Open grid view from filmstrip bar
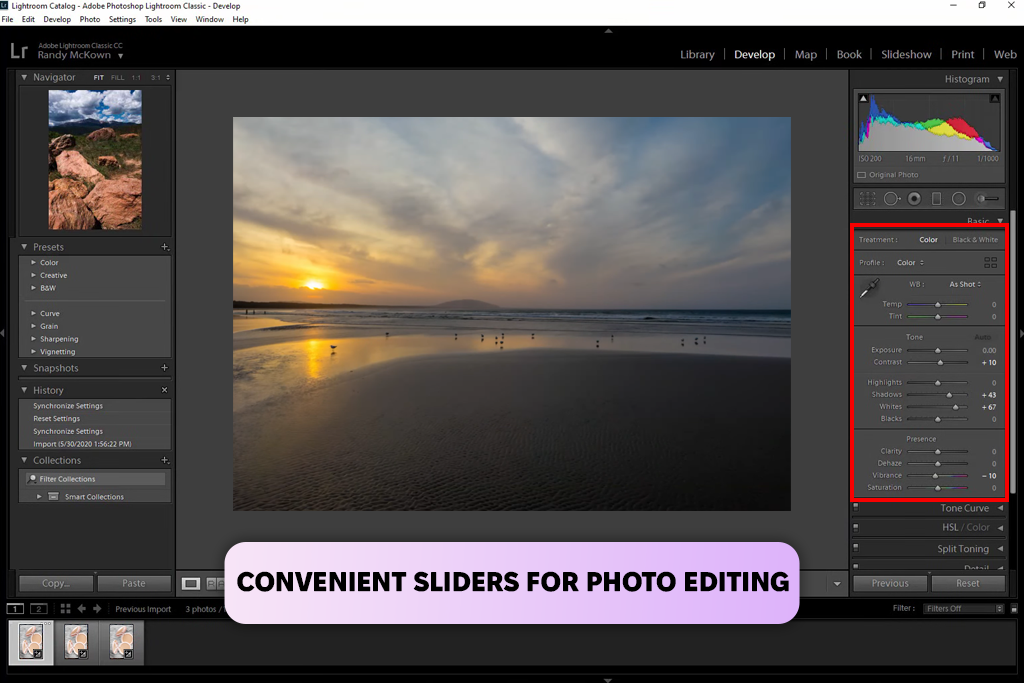The height and width of the screenshot is (683, 1024). pos(65,609)
